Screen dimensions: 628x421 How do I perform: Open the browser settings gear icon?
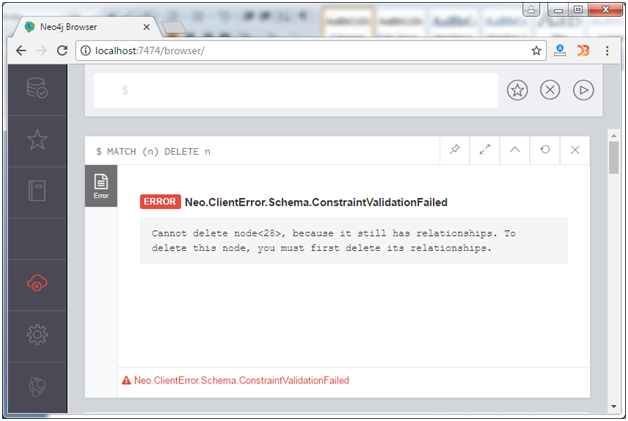(x=37, y=334)
